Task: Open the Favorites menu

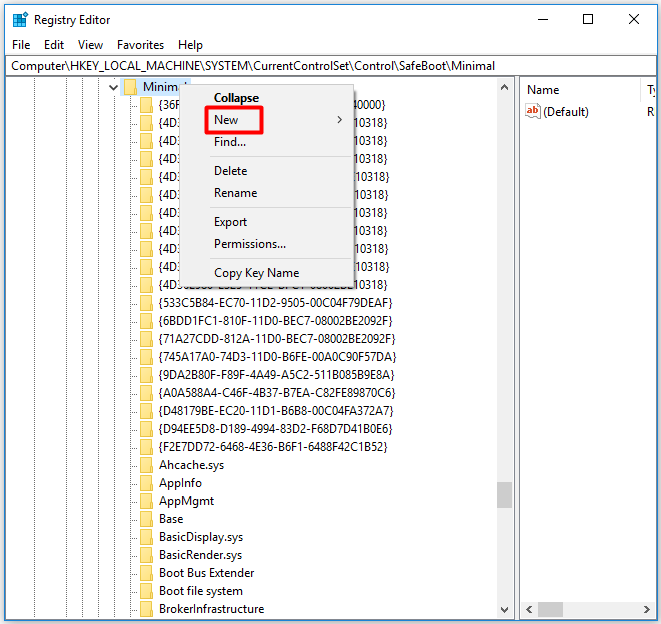Action: (x=140, y=45)
